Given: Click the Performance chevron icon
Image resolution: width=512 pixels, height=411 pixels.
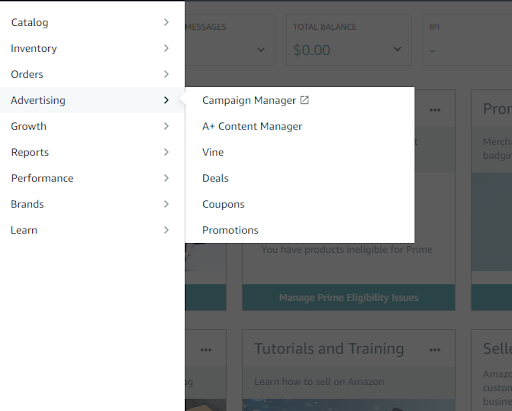Looking at the screenshot, I should [x=166, y=178].
